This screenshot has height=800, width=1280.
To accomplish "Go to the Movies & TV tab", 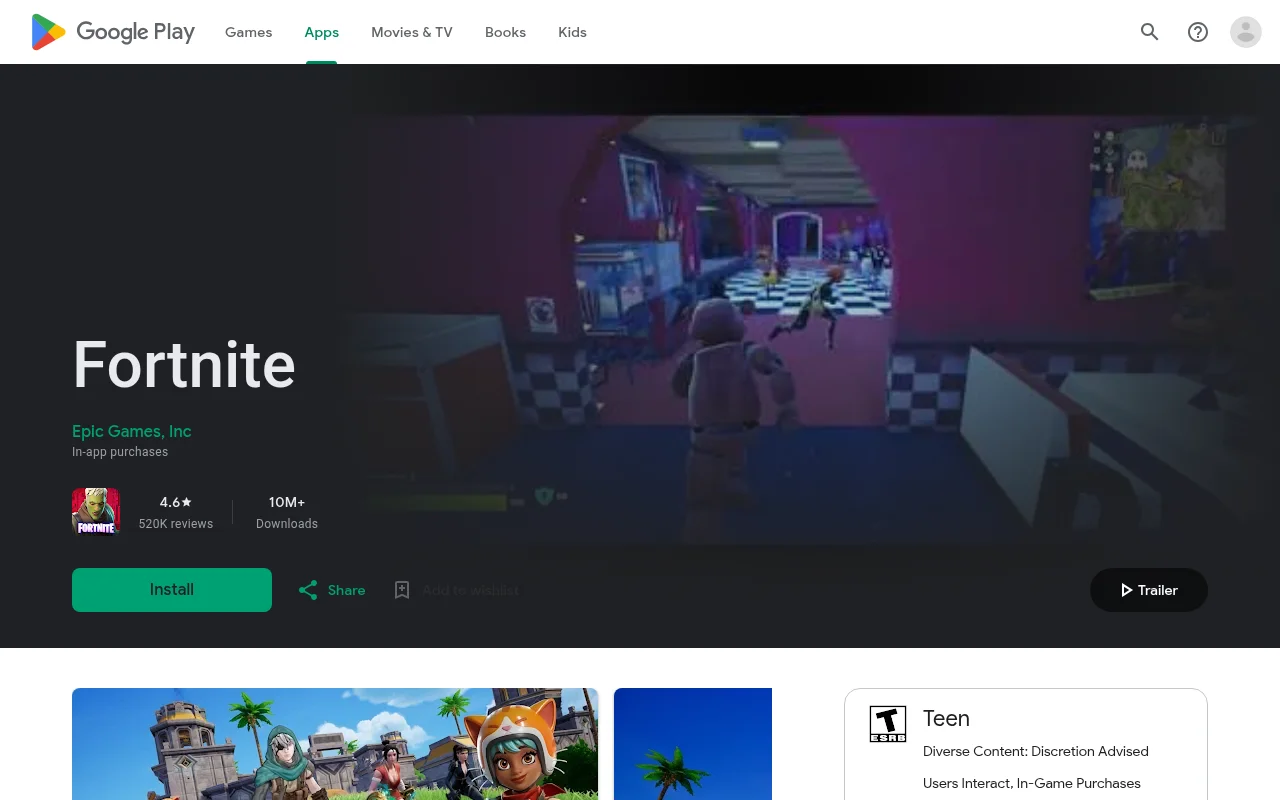I will [412, 32].
